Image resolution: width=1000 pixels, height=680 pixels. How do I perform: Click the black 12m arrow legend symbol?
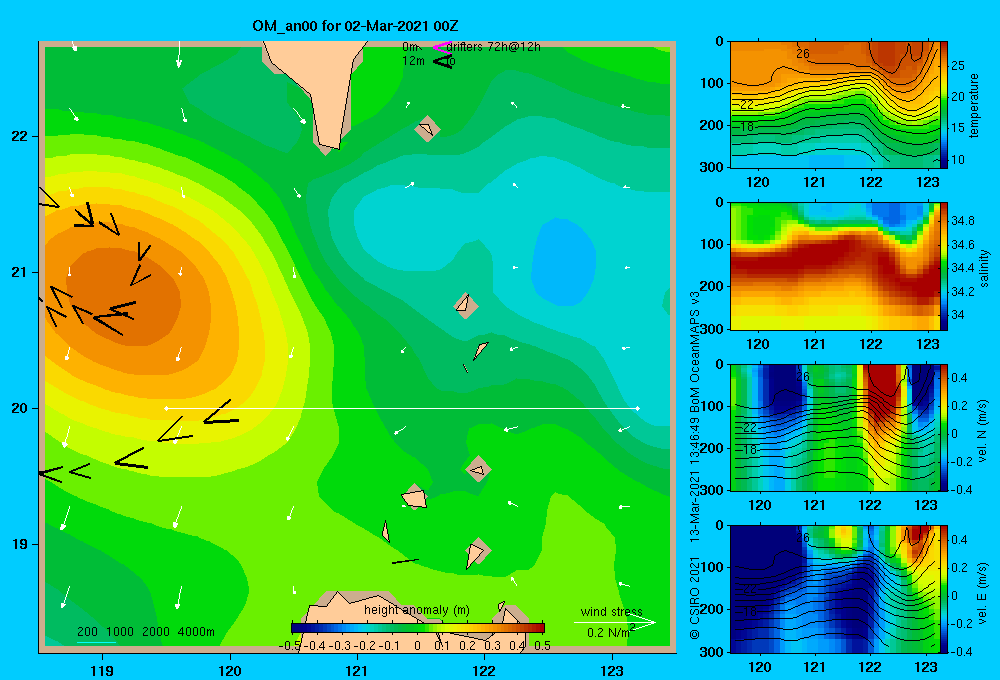point(443,61)
